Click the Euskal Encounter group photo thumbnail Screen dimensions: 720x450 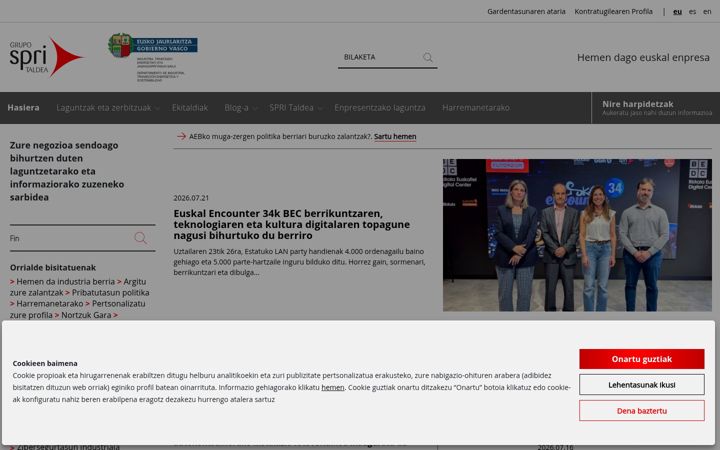click(x=577, y=235)
